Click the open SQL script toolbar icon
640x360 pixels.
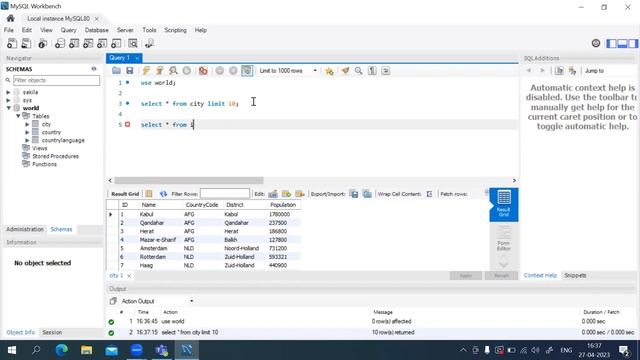(26, 43)
